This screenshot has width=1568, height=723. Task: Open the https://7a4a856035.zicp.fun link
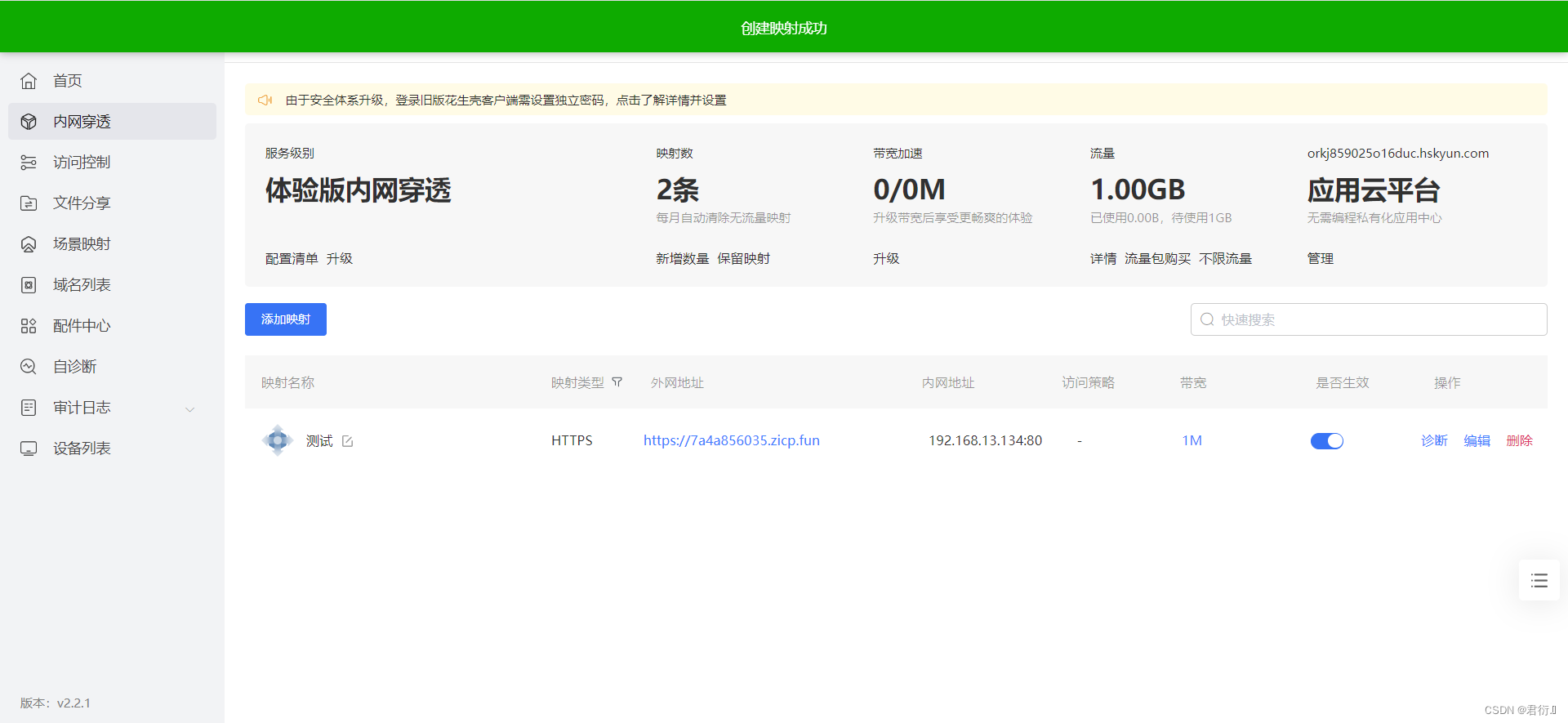tap(732, 440)
